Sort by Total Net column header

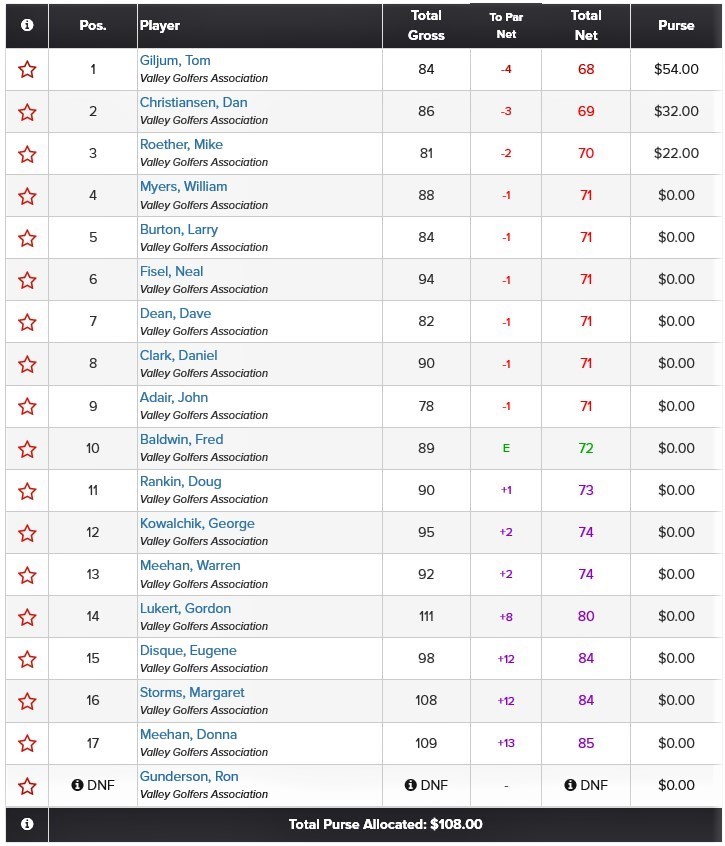tap(586, 25)
